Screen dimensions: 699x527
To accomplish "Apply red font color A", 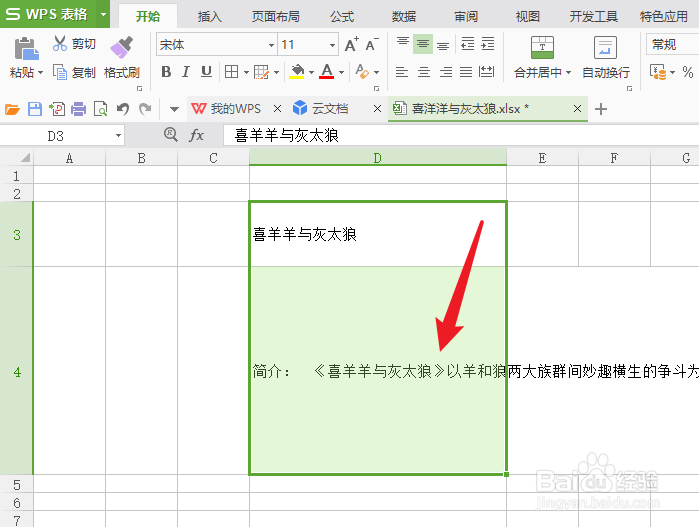I will pyautogui.click(x=327, y=72).
